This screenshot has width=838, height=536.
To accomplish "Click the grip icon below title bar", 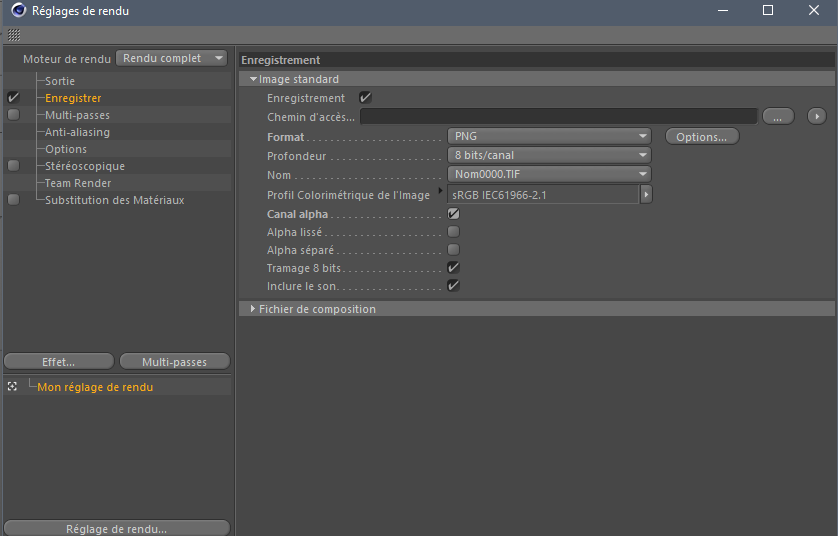I will point(14,35).
